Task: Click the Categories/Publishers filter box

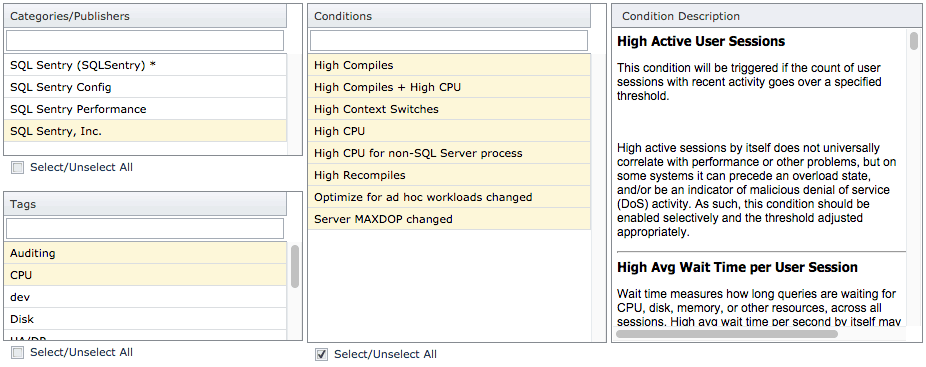Action: coord(145,41)
